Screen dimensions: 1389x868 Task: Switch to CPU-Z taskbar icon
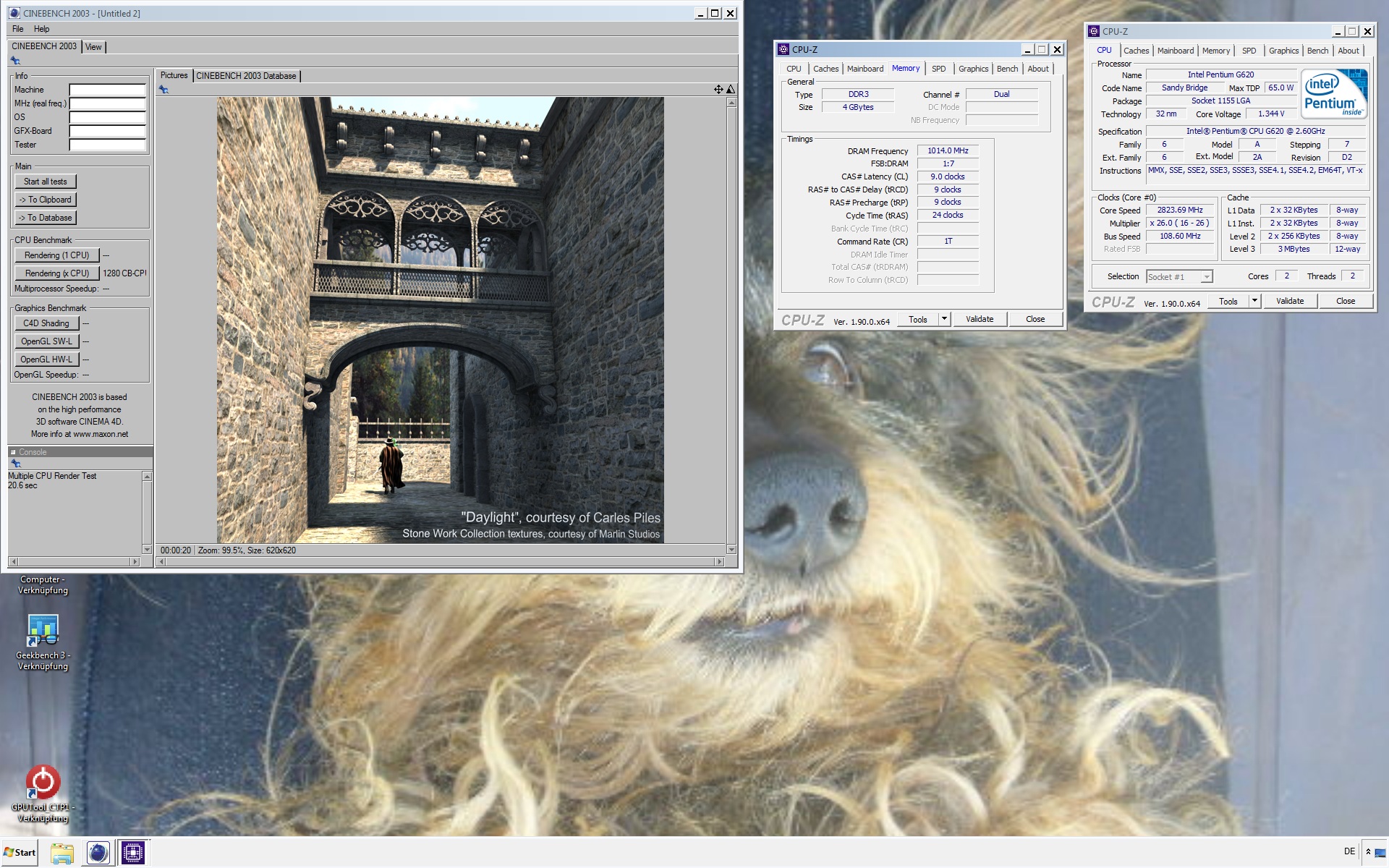[132, 853]
